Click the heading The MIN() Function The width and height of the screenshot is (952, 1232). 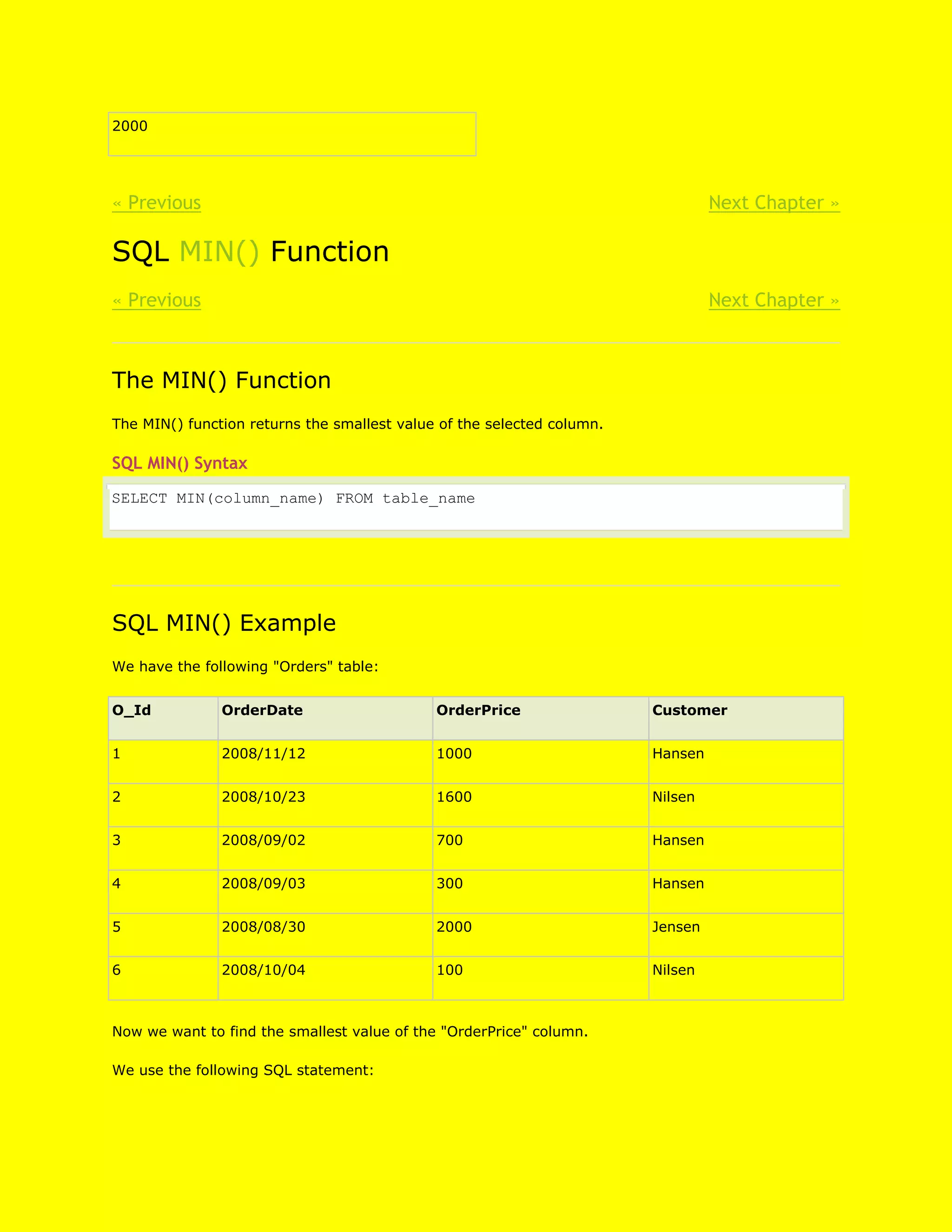pyautogui.click(x=222, y=381)
